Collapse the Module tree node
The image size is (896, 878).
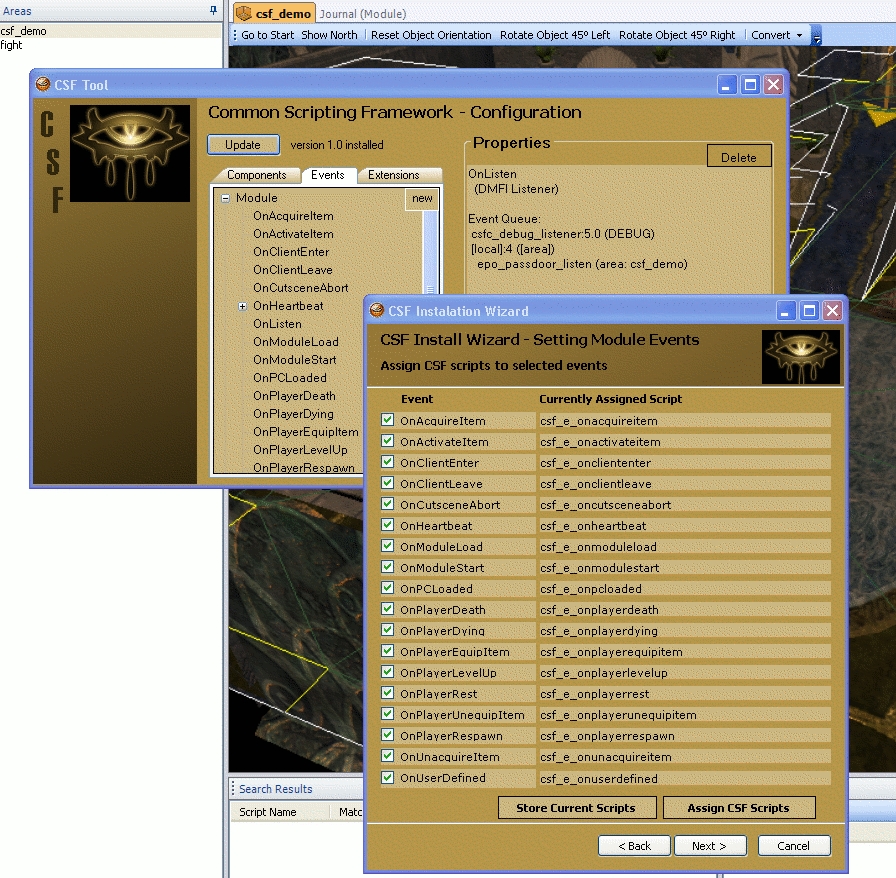[x=226, y=198]
